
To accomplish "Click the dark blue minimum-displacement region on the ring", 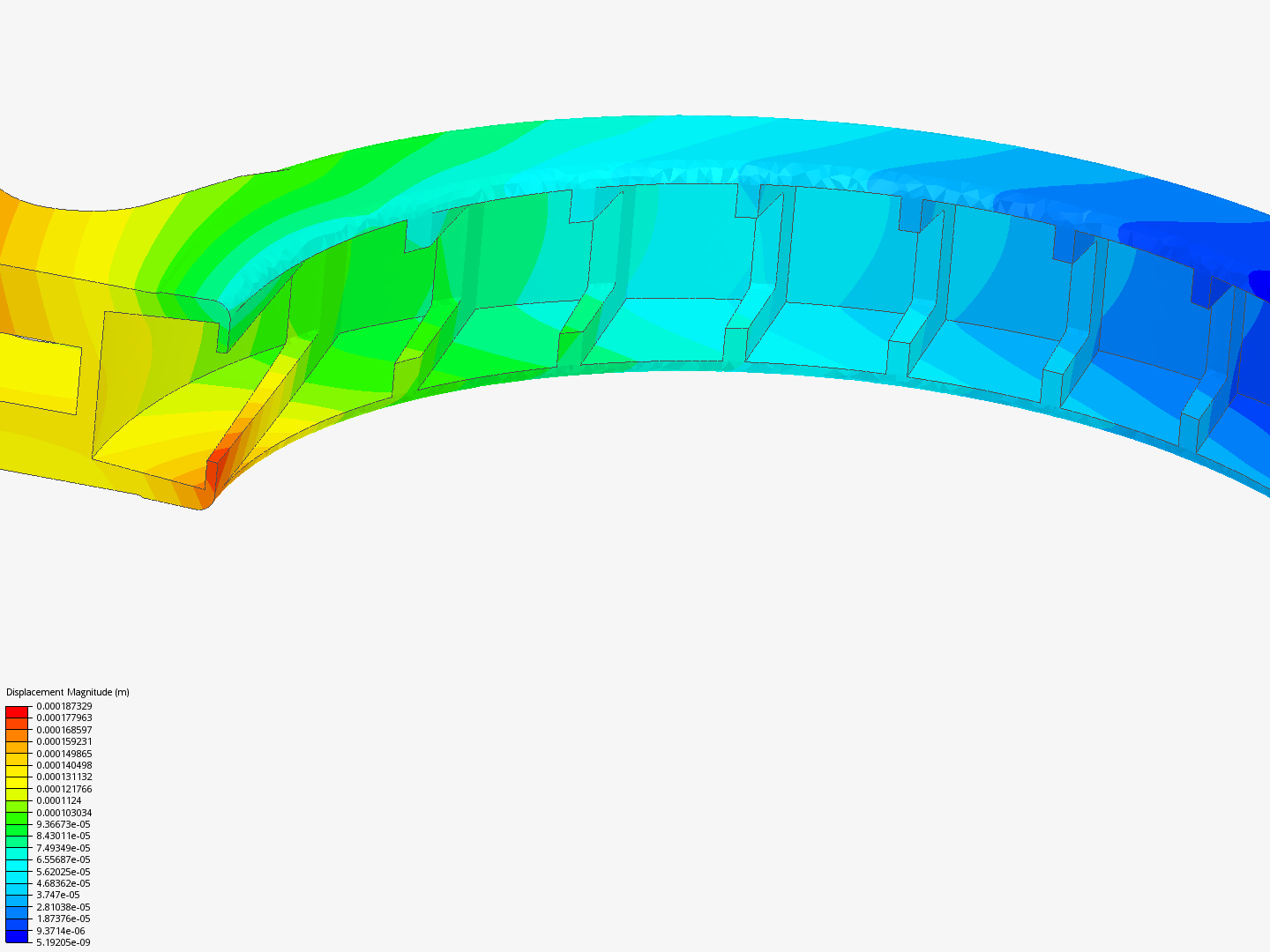I will pos(1260,286).
